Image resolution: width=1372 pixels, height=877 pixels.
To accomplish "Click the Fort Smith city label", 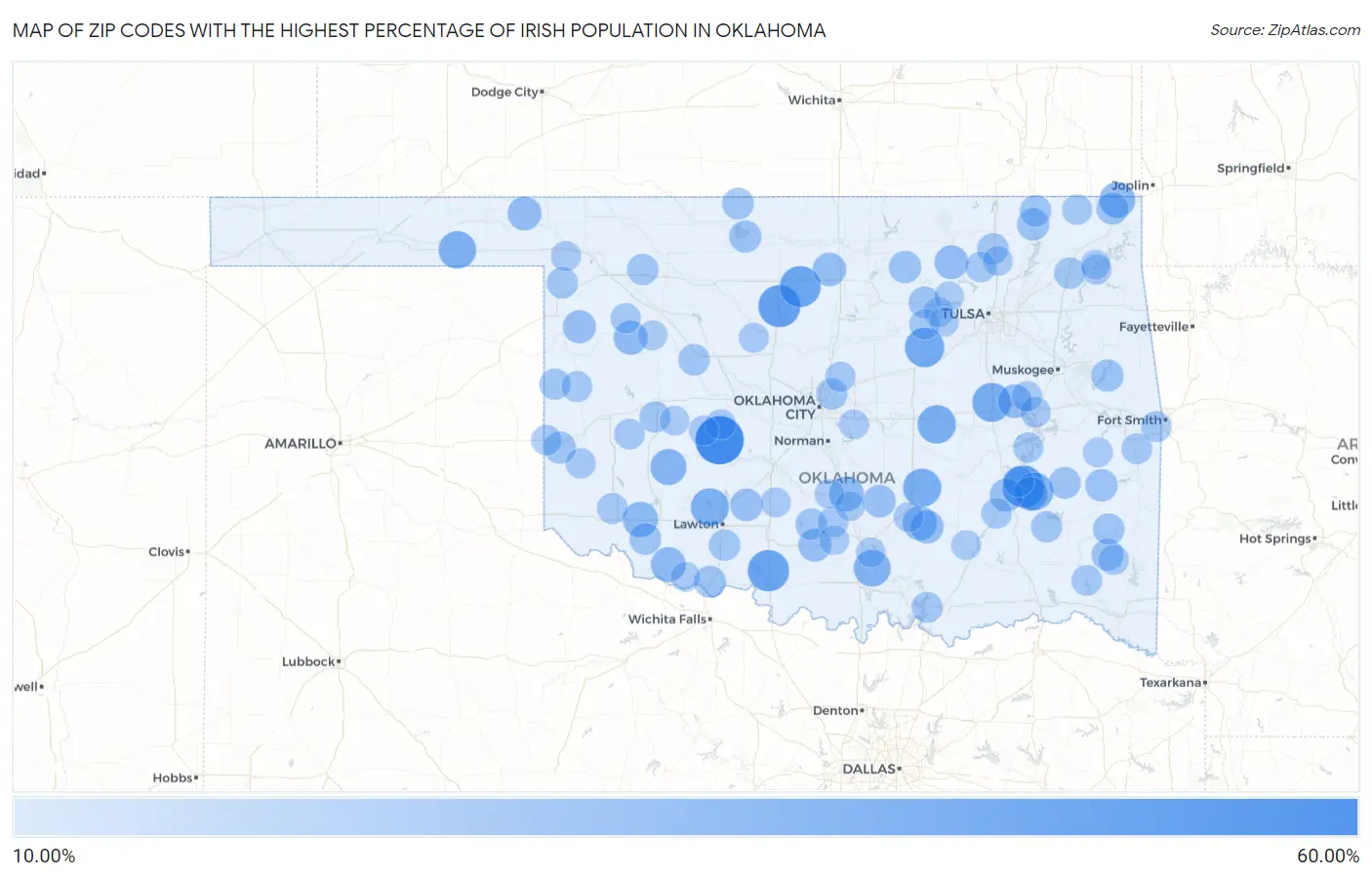I will coord(1129,419).
